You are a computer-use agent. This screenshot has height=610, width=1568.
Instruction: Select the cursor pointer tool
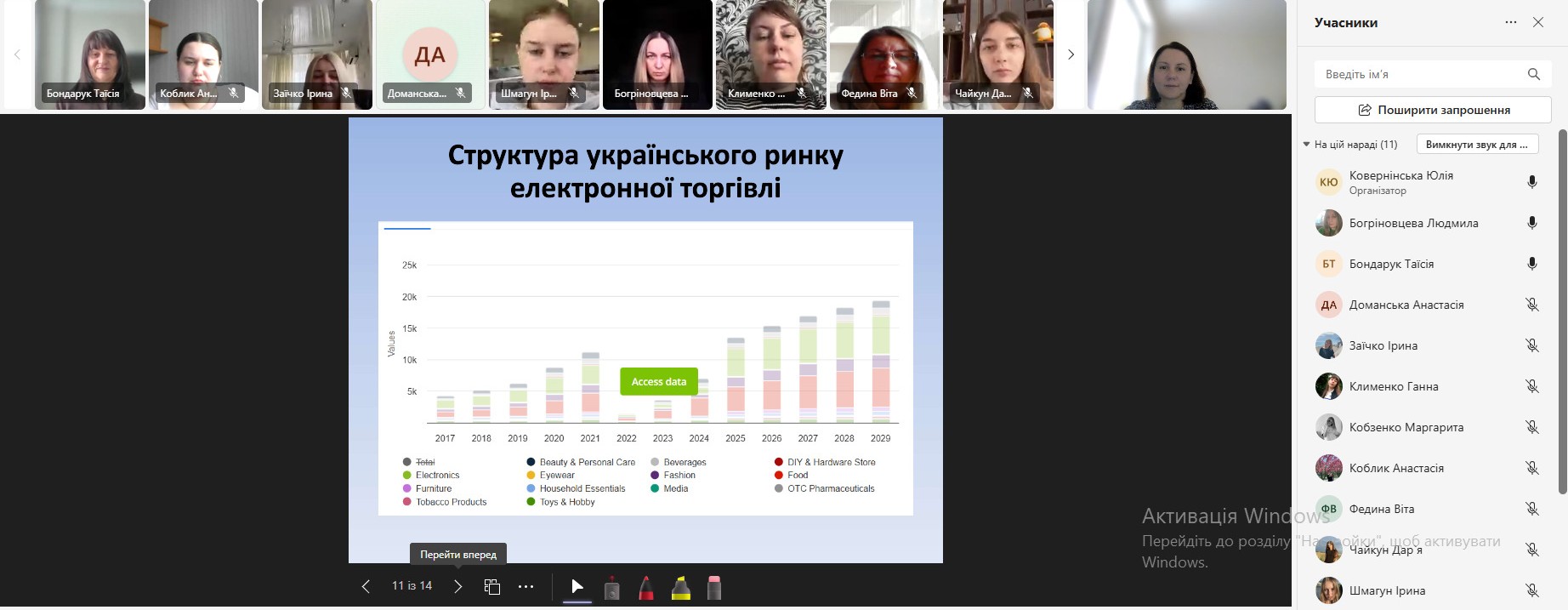point(577,586)
